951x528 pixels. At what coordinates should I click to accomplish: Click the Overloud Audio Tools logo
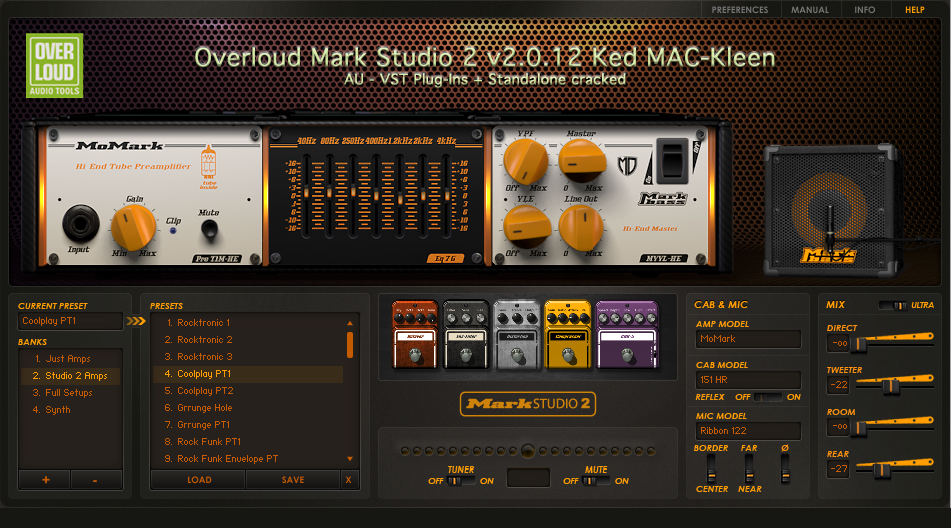tap(55, 65)
